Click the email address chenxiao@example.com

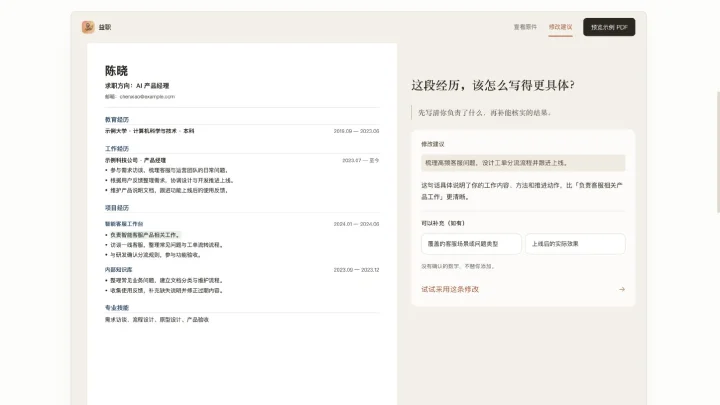point(147,97)
